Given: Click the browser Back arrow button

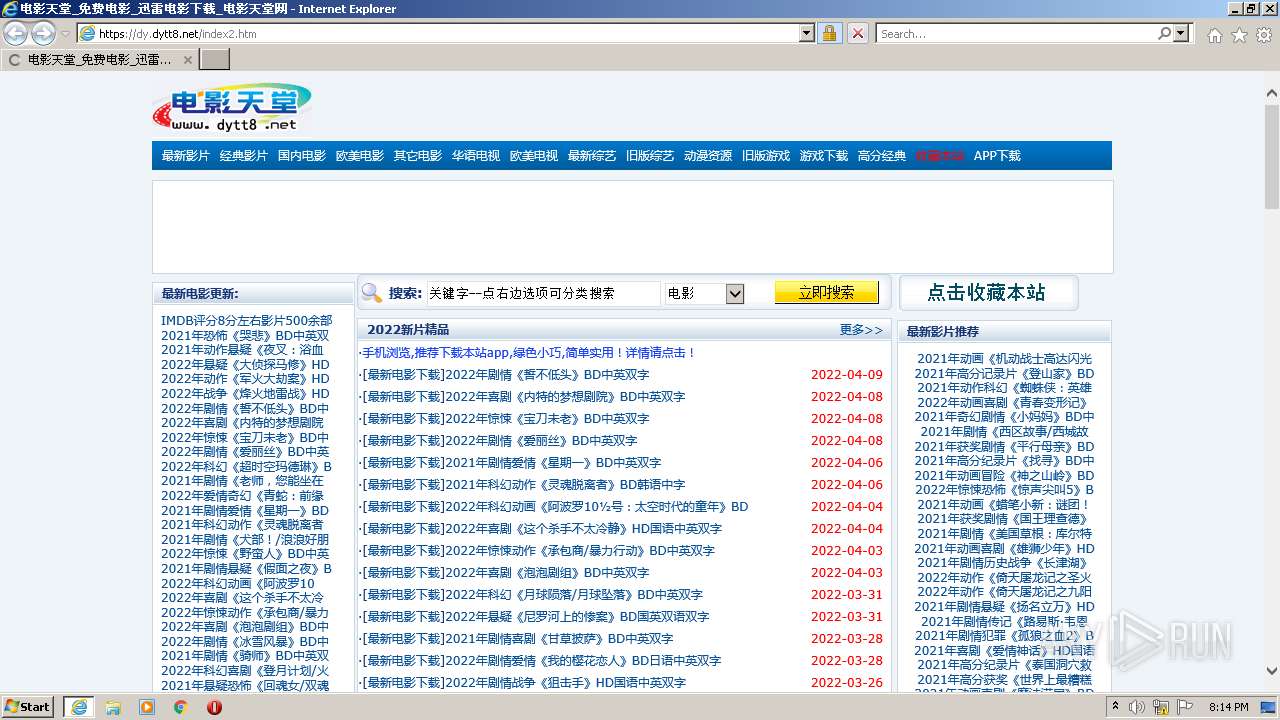Looking at the screenshot, I should tap(15, 34).
